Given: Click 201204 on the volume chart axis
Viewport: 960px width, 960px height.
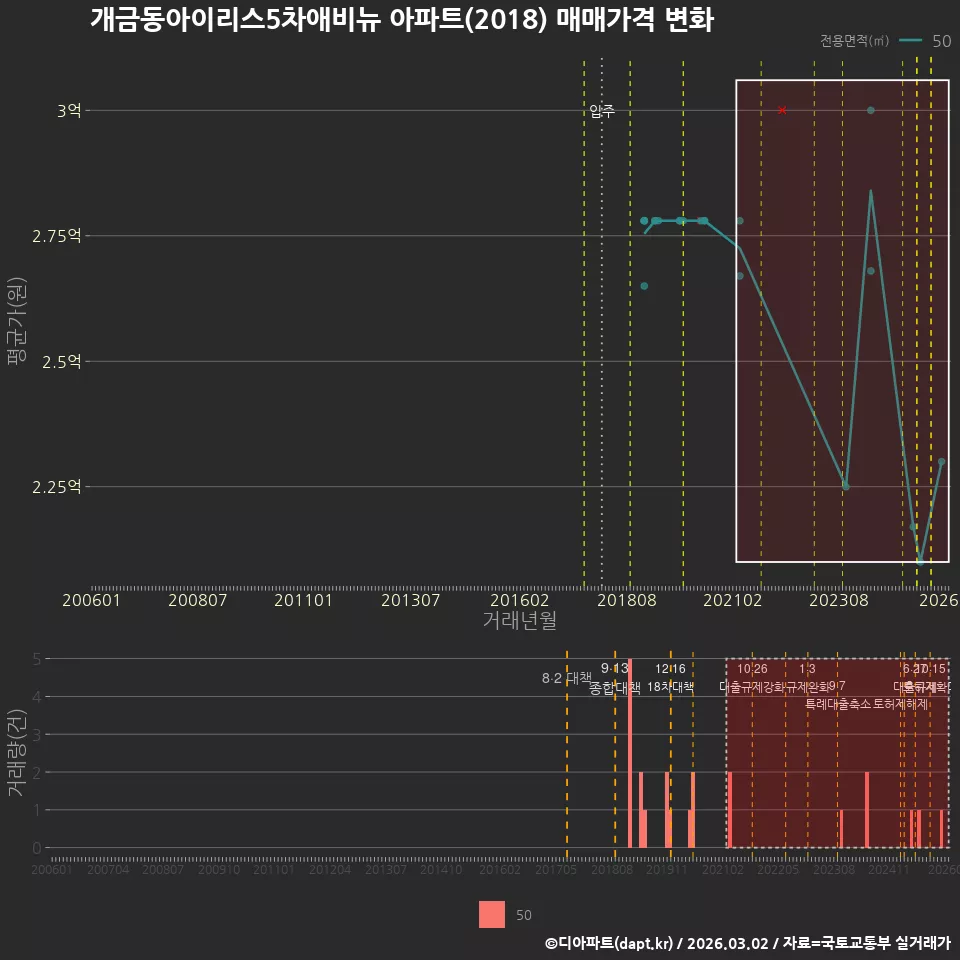Looking at the screenshot, I should (x=329, y=869).
